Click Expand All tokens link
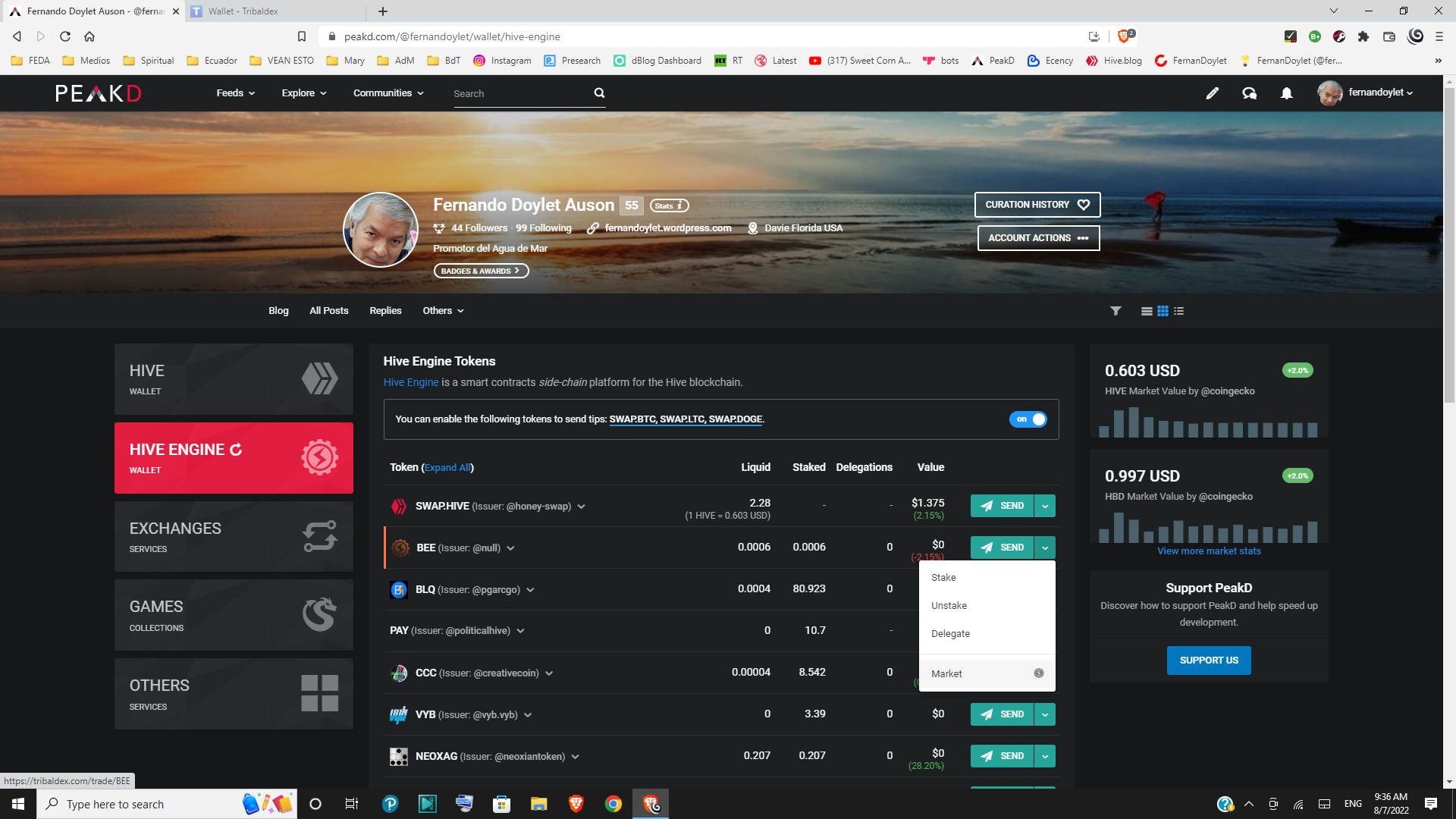 tap(447, 468)
